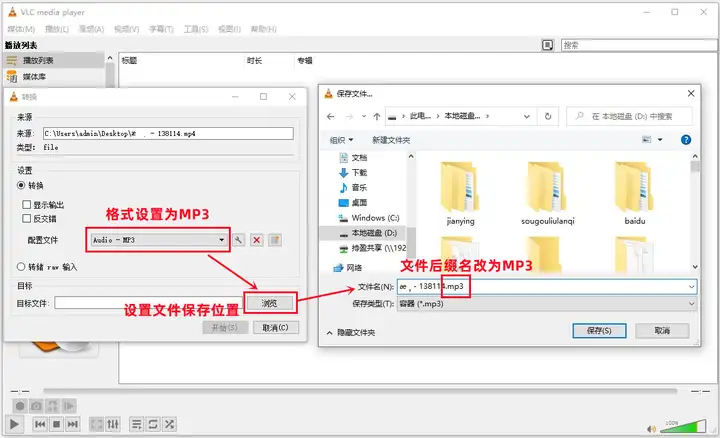This screenshot has width=720, height=438.
Task: Select Windows (C:) drive in navigation pane
Action: click(369, 218)
